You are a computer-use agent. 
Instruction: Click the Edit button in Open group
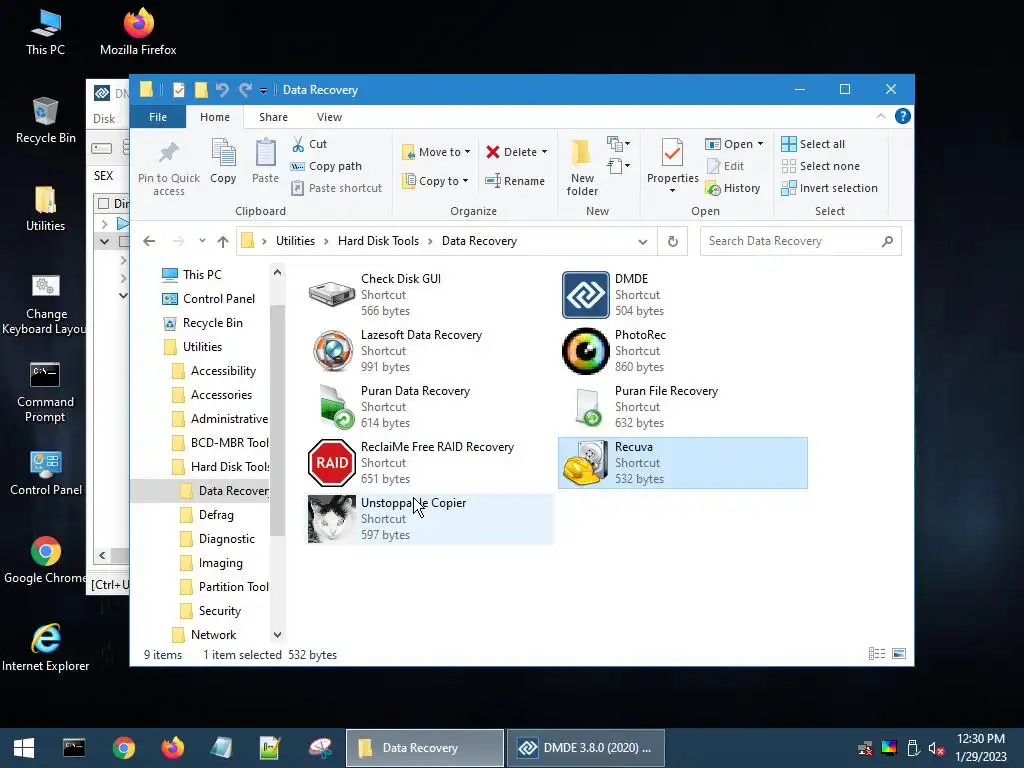coord(725,166)
